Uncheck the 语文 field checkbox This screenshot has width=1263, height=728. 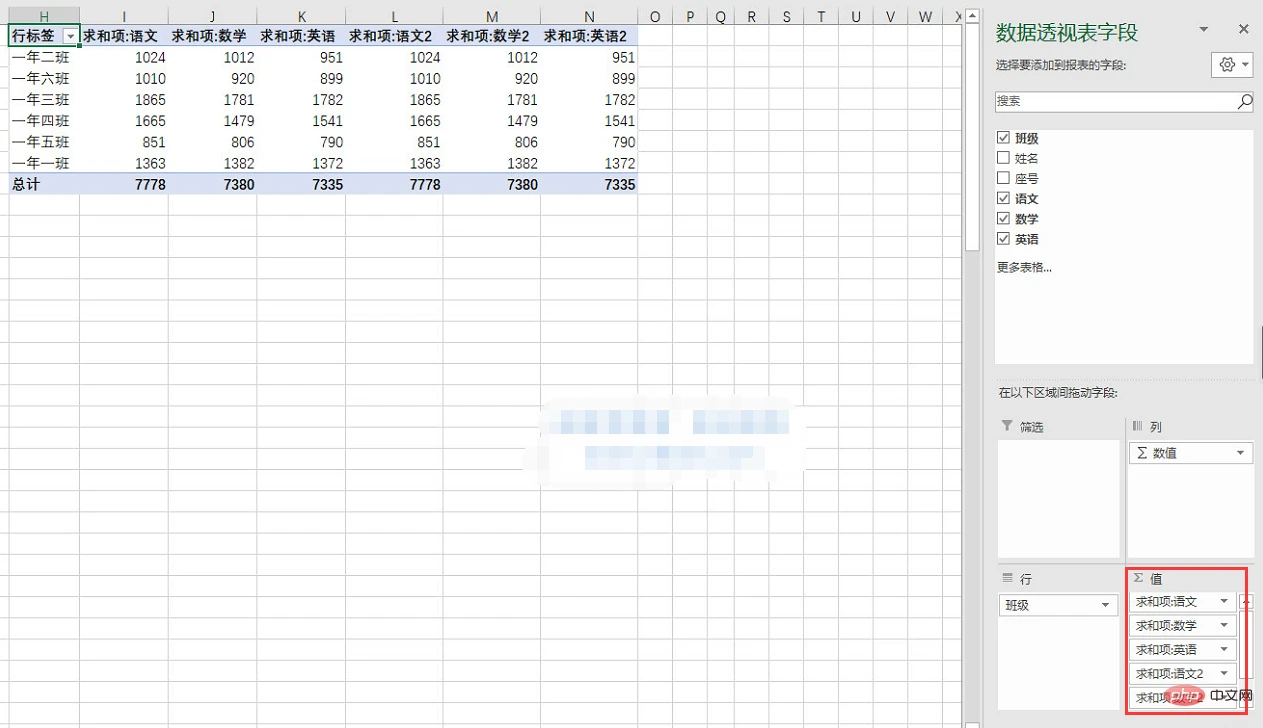(1003, 199)
